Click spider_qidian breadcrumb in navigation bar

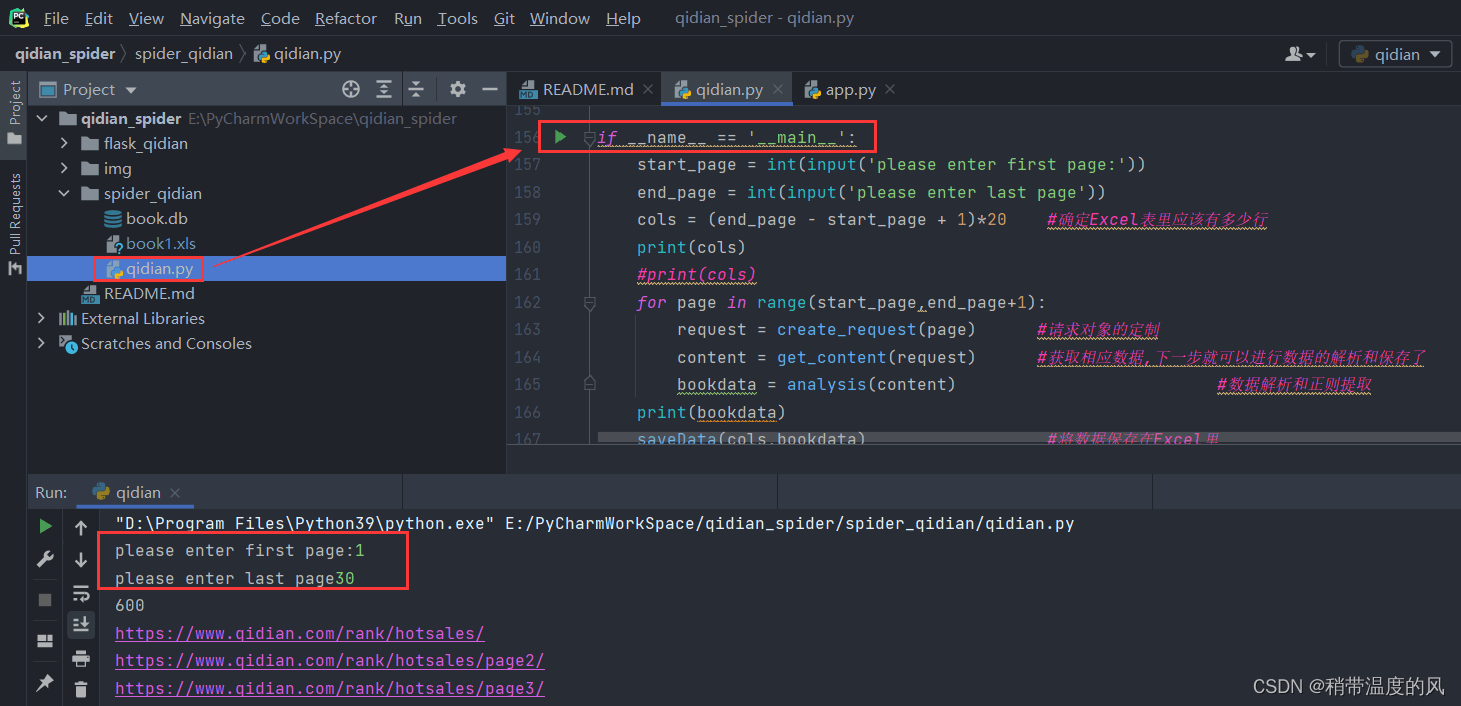[183, 53]
